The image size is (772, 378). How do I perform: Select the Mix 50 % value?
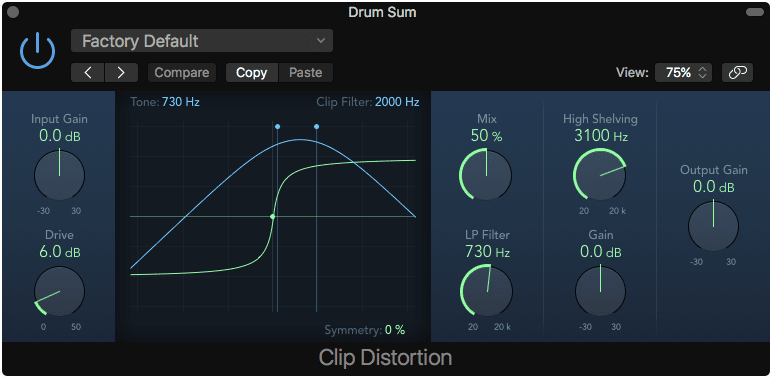tap(486, 136)
